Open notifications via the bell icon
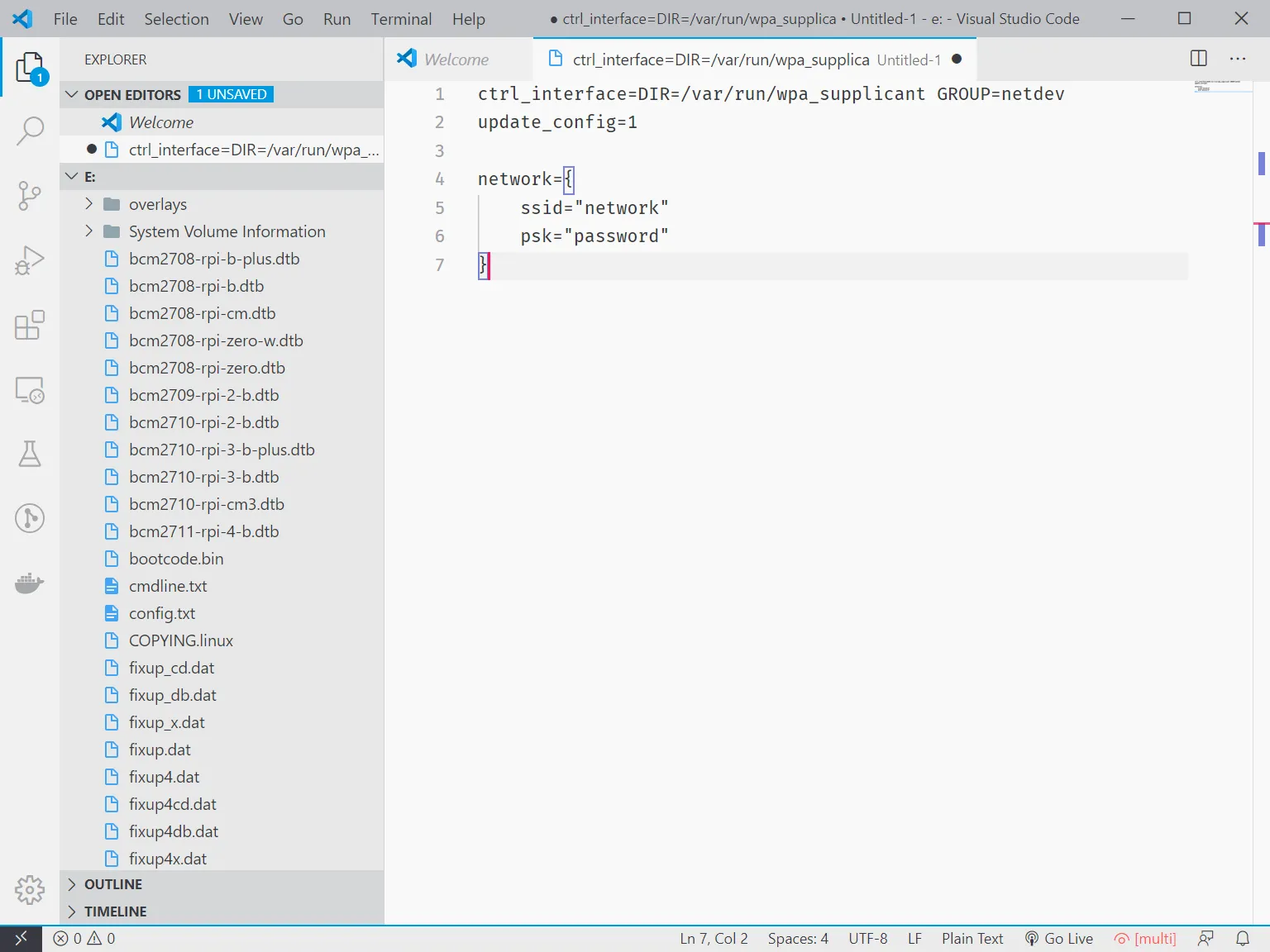The width and height of the screenshot is (1270, 952). pyautogui.click(x=1244, y=938)
